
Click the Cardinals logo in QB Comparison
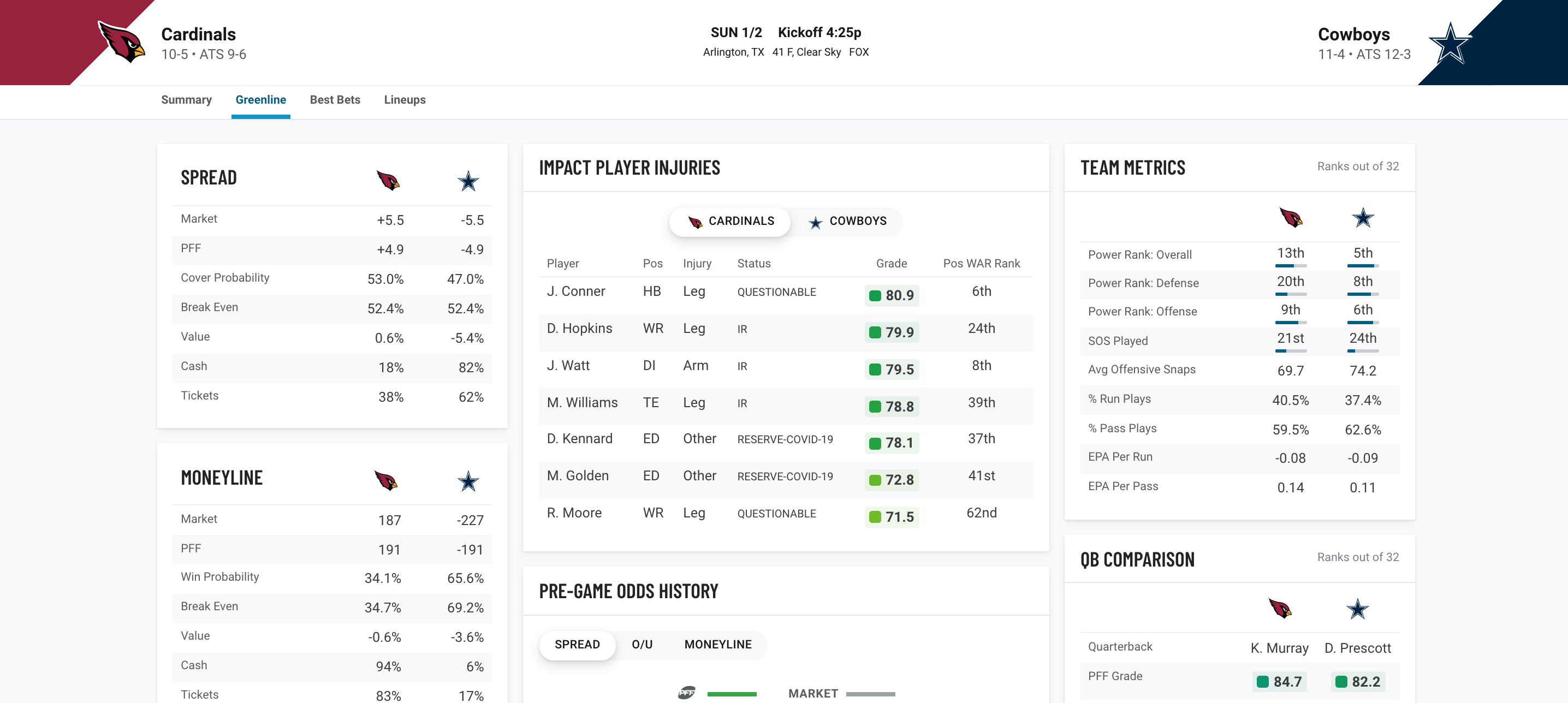pyautogui.click(x=1281, y=608)
